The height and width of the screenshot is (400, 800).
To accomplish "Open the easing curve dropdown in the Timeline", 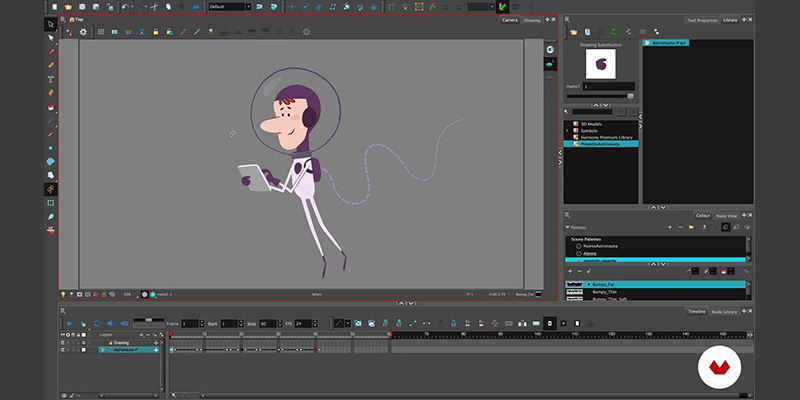I will [x=348, y=323].
